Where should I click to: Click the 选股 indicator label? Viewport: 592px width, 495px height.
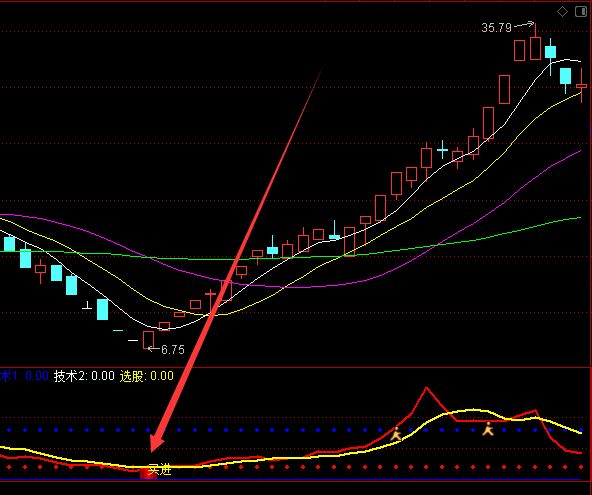tap(131, 376)
